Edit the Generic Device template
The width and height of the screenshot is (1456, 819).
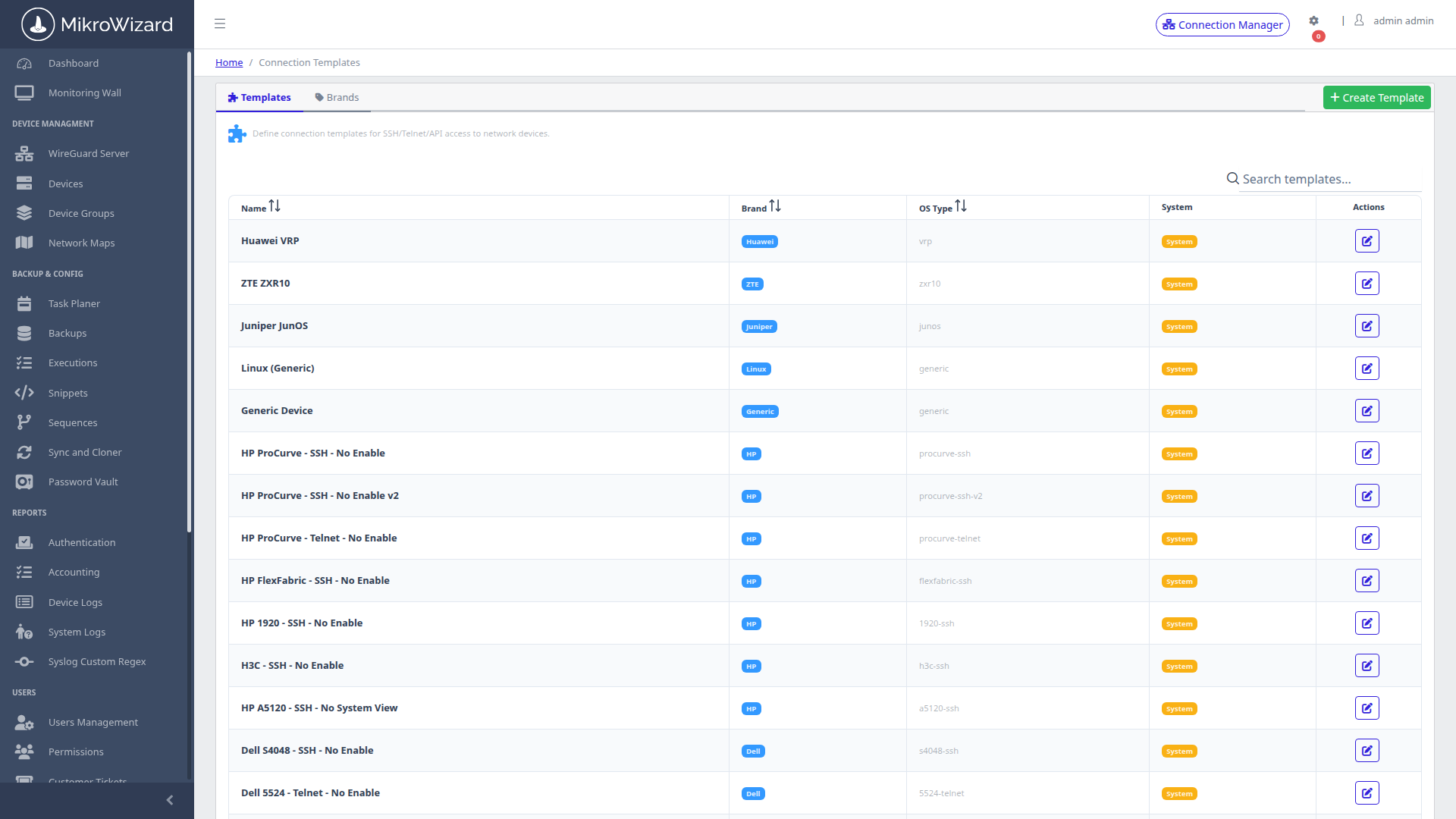coord(1367,411)
